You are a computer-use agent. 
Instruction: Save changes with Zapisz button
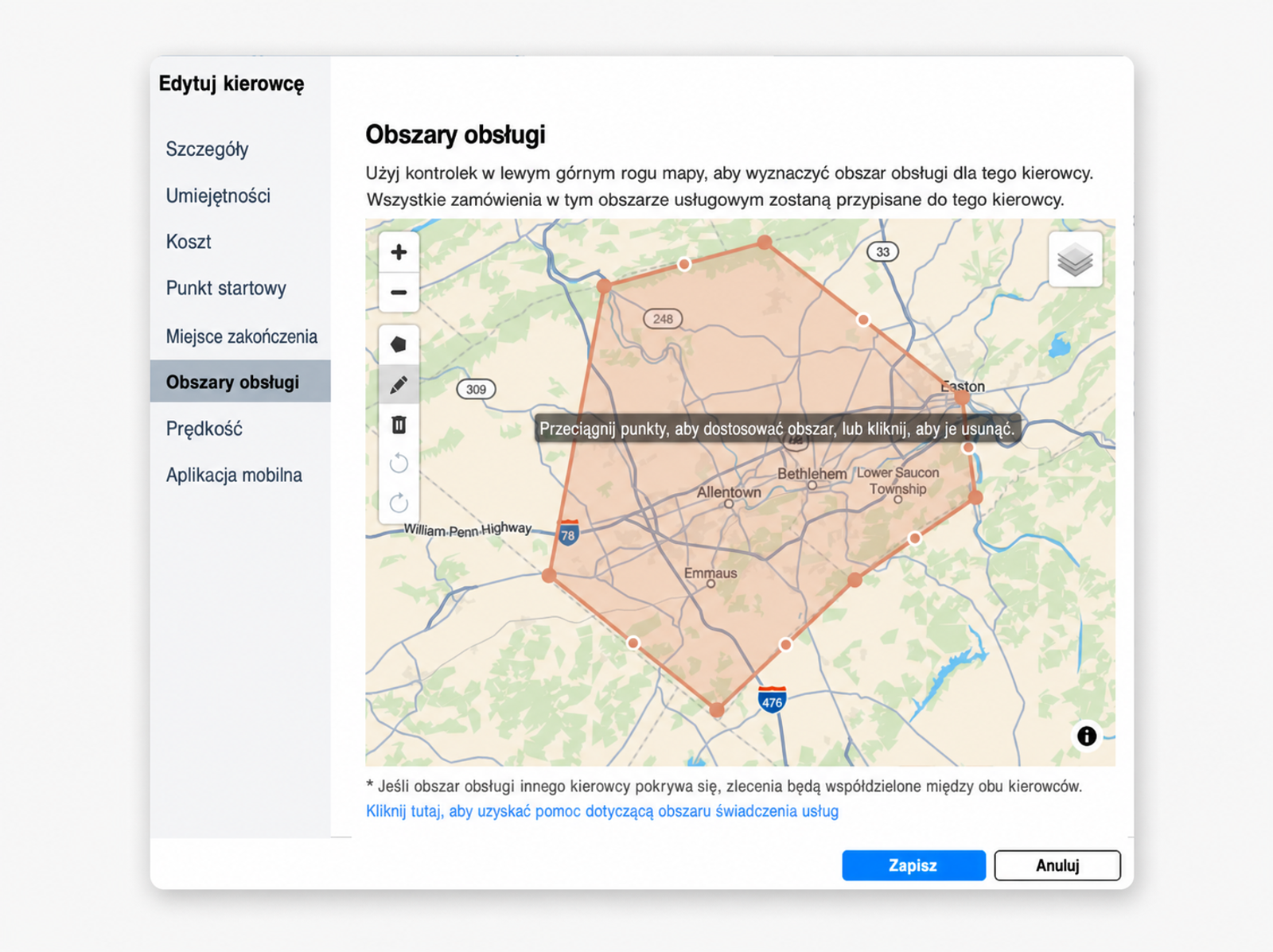tap(913, 865)
